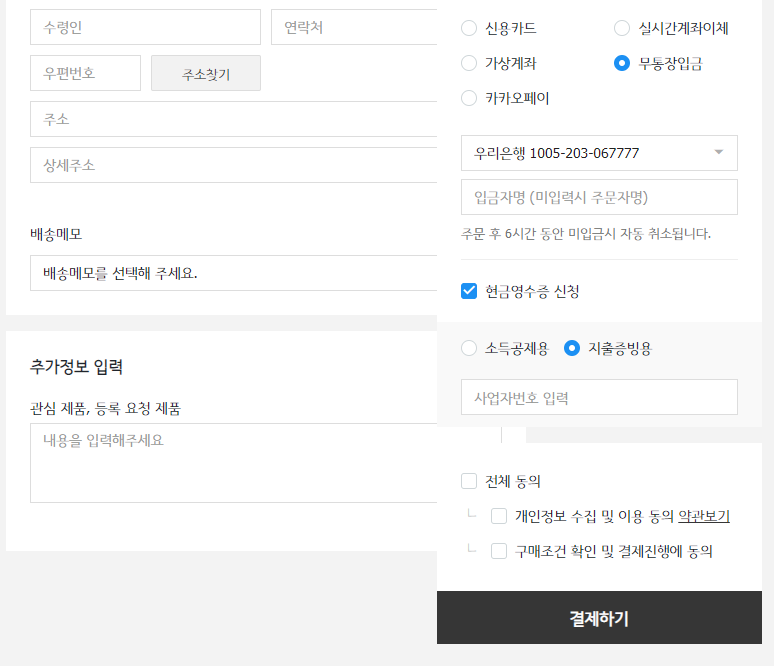Click the 사업자번호 입력 field
This screenshot has width=774, height=666.
pyautogui.click(x=599, y=397)
